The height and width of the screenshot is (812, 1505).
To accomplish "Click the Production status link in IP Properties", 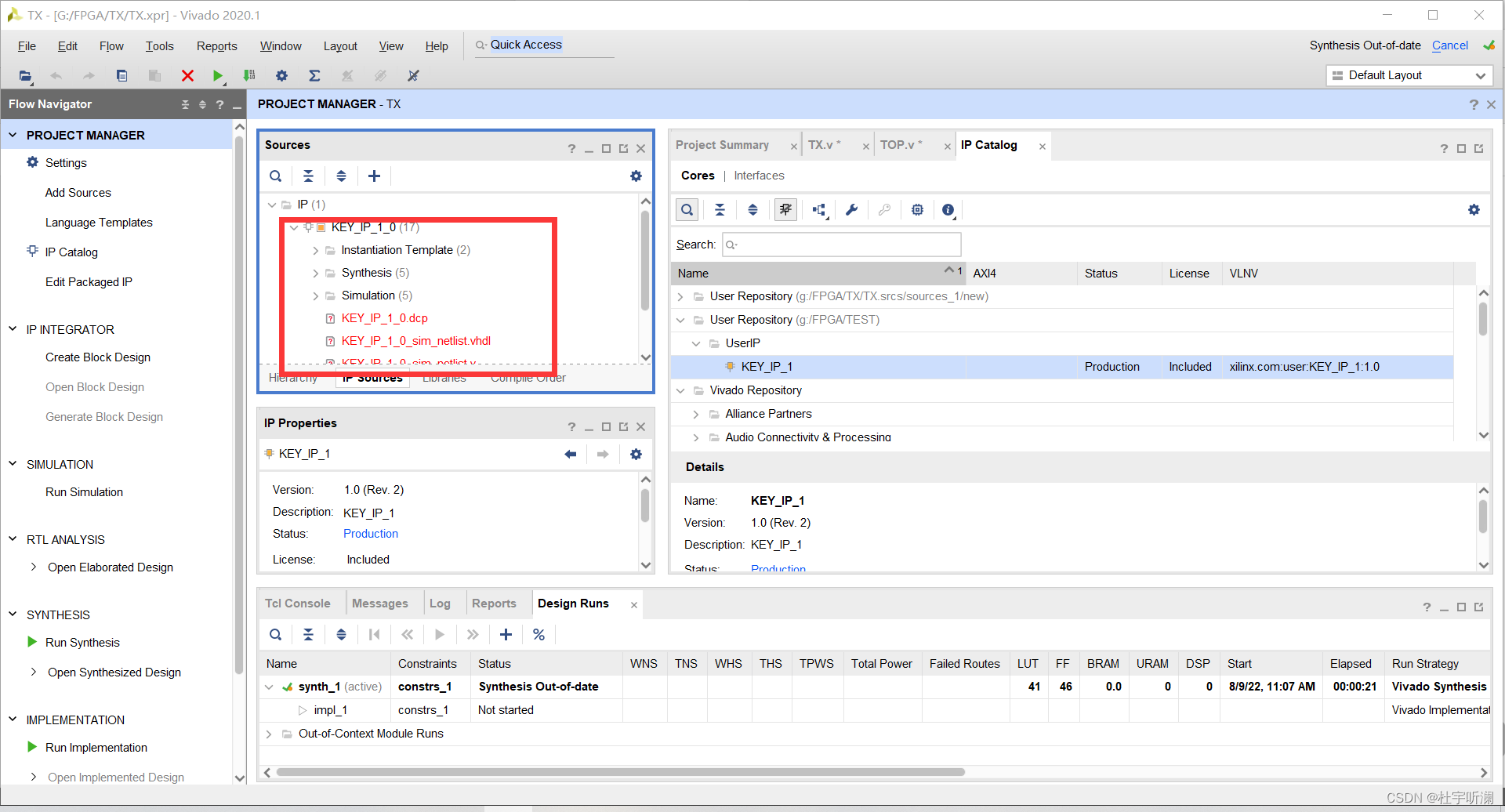I will pyautogui.click(x=371, y=534).
